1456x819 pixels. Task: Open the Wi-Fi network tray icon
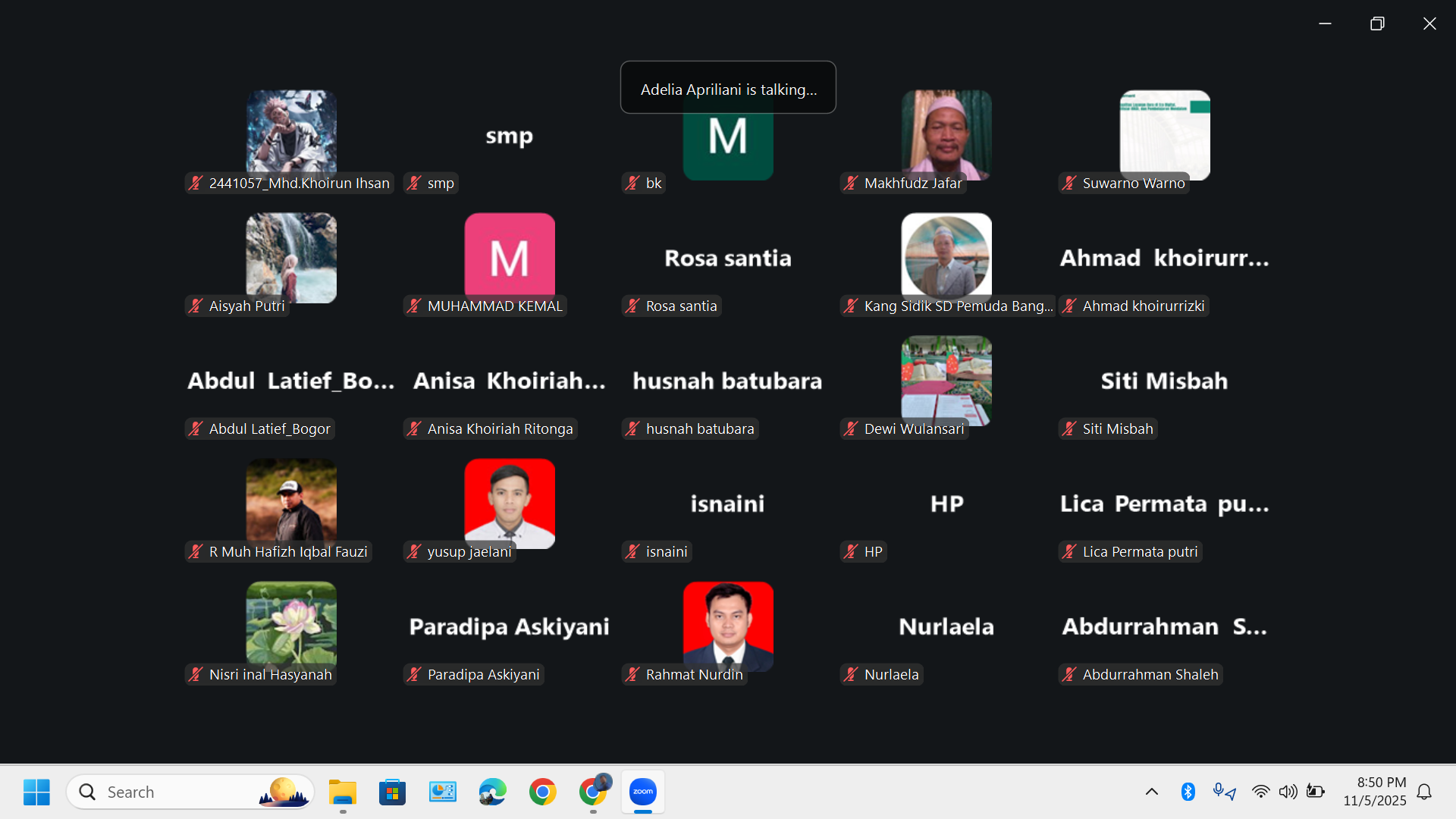pyautogui.click(x=1260, y=792)
